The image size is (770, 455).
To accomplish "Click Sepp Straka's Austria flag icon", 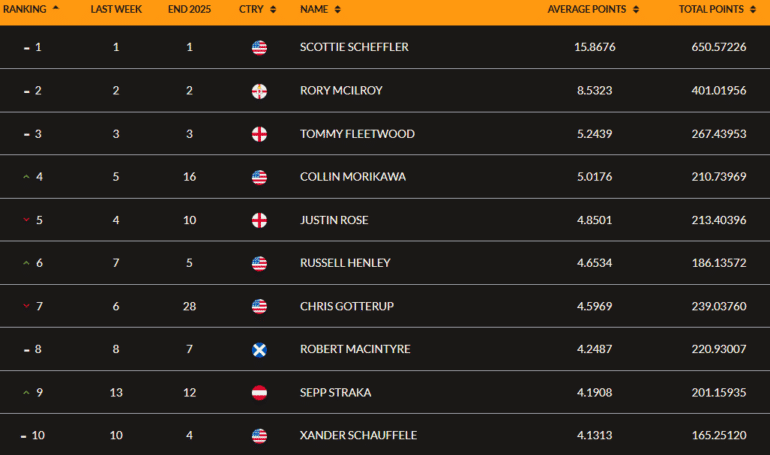I will coord(259,393).
